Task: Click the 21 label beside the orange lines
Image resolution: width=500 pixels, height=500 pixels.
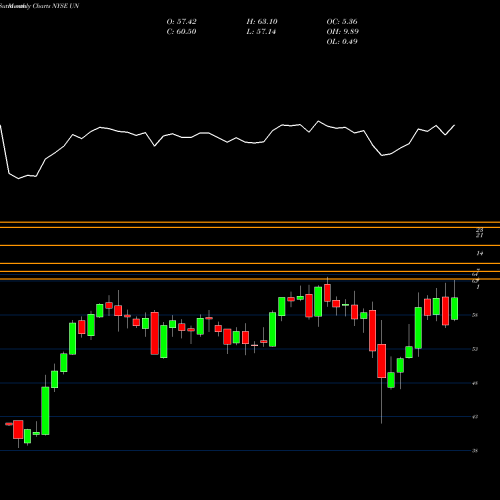Action: point(479,235)
